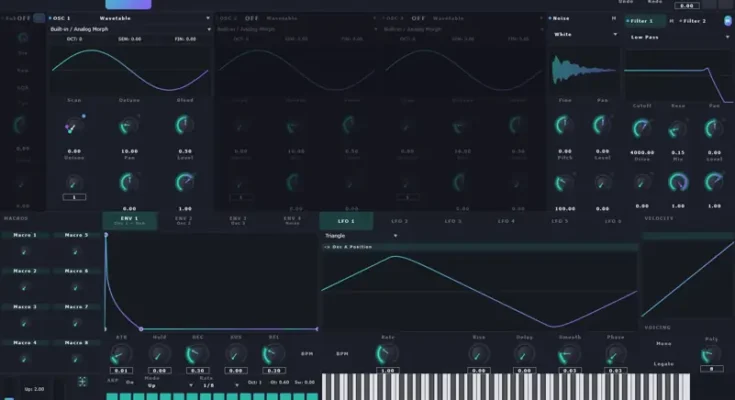Click the SEM: 0.00 semitone field
Screen dimensions: 735x400
click(x=129, y=39)
